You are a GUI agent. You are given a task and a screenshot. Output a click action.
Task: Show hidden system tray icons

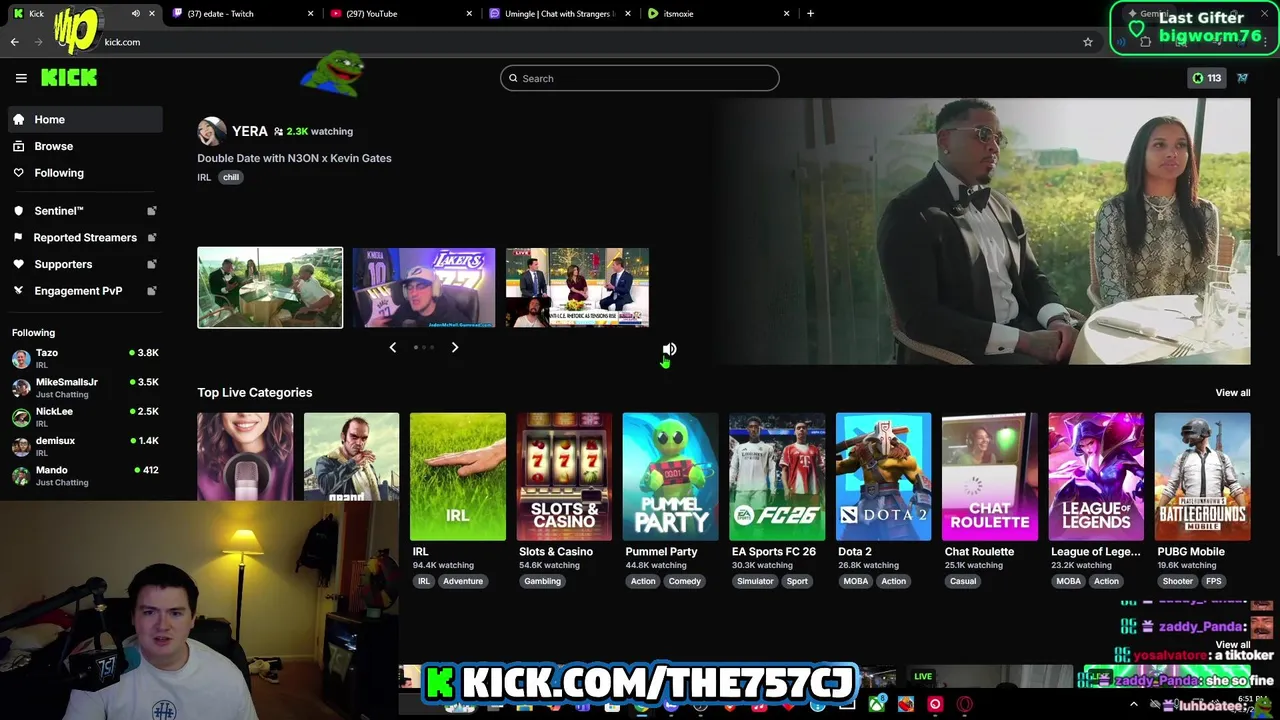click(1134, 704)
